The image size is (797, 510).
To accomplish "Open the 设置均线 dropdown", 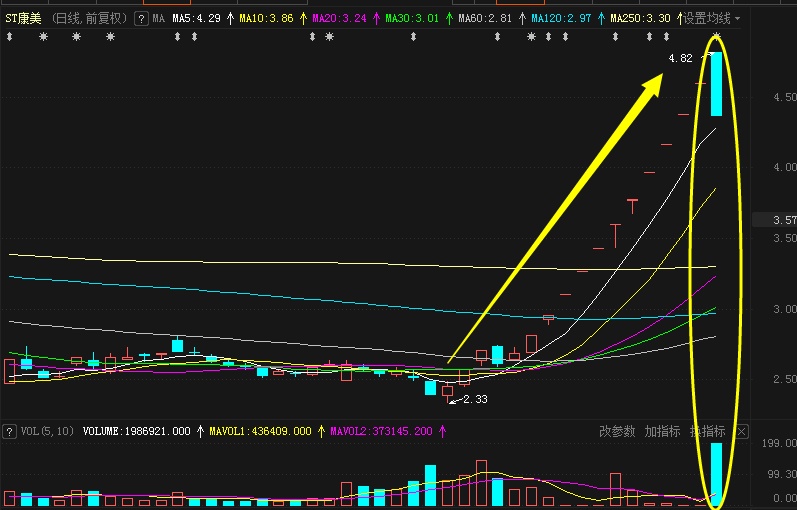I will point(711,18).
